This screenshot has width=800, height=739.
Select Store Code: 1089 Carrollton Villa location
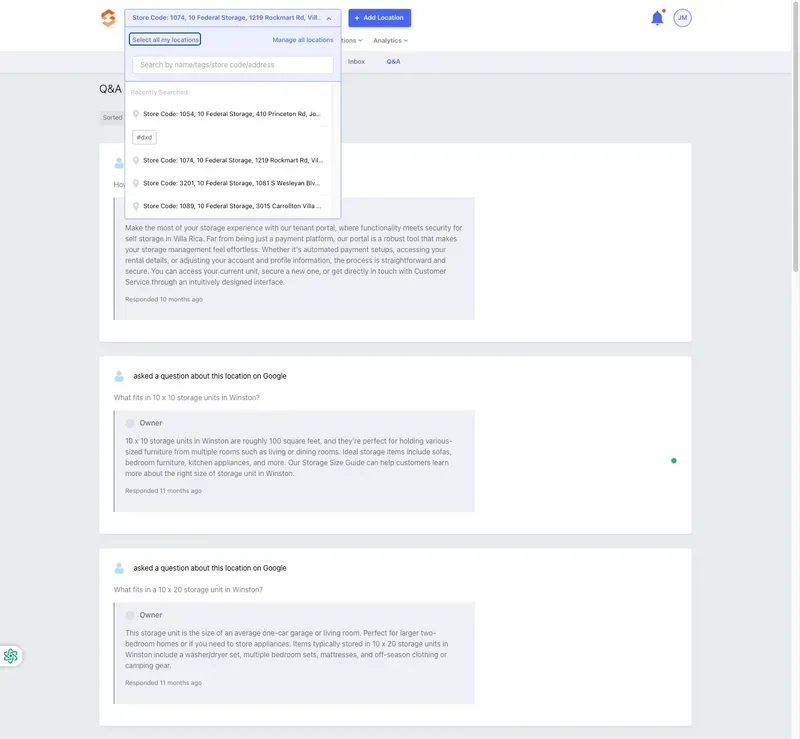(x=228, y=206)
